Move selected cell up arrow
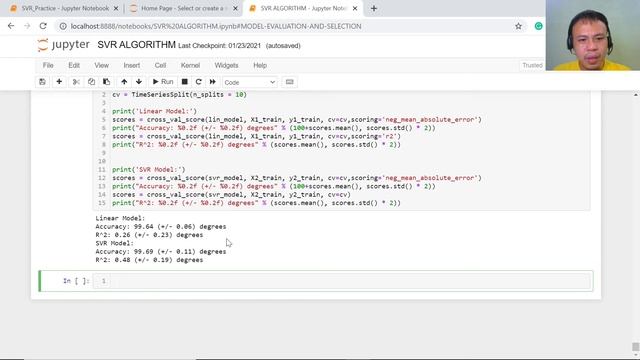This screenshot has width=640, height=360. click(x=124, y=82)
